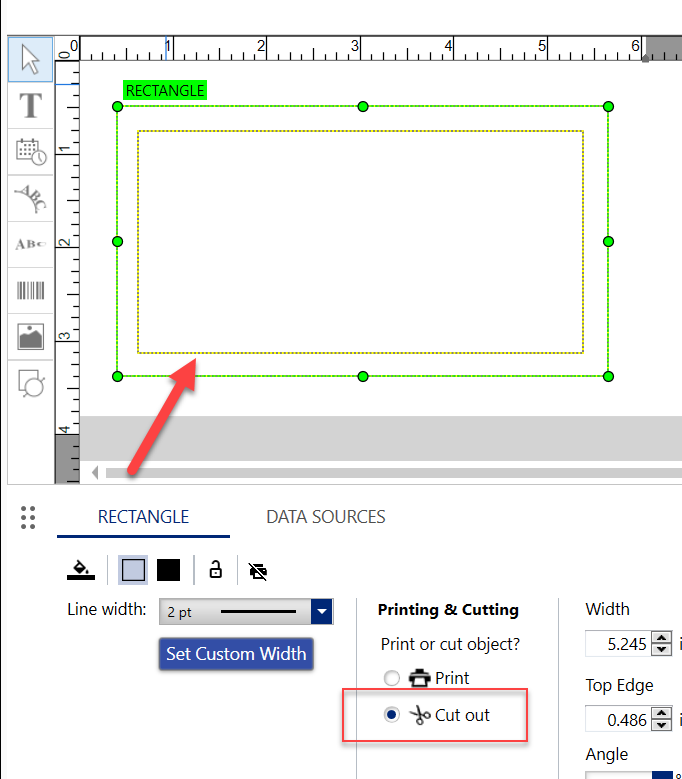Toggle the lock object icon
Image resolution: width=682 pixels, height=779 pixels.
click(x=215, y=570)
